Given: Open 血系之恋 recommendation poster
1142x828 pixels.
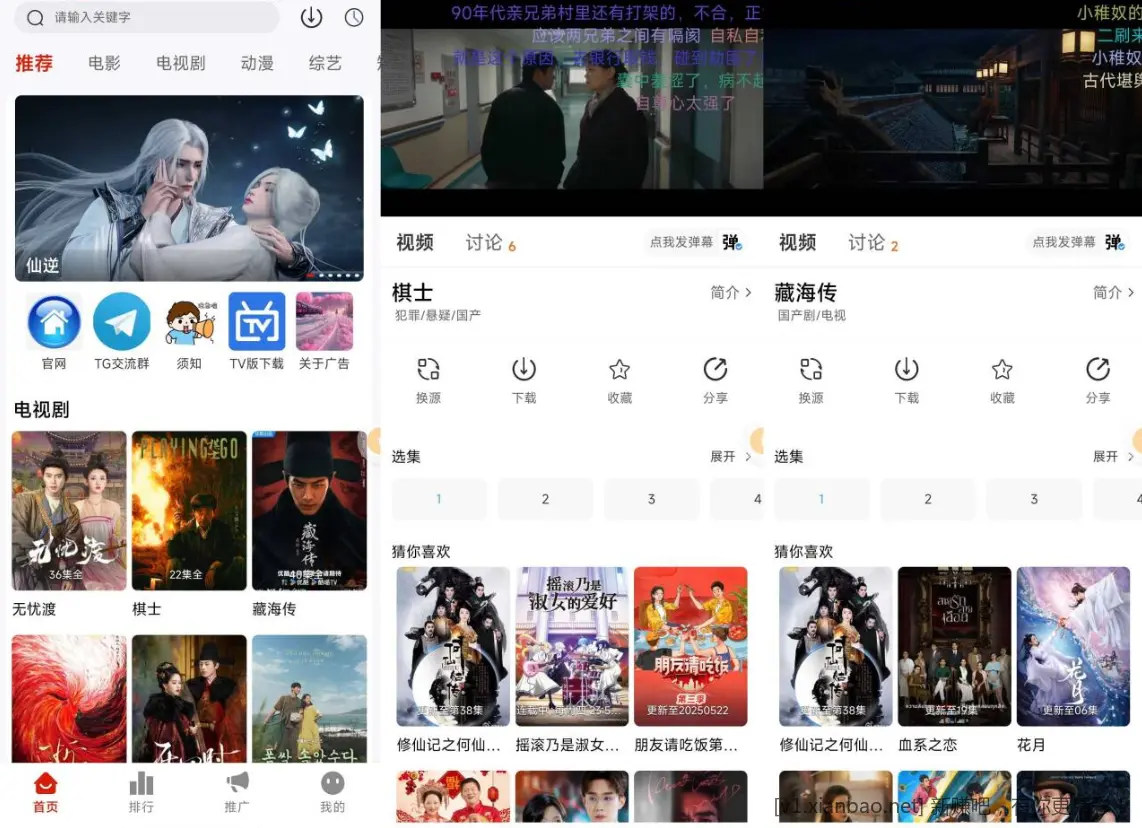Looking at the screenshot, I should tap(954, 647).
